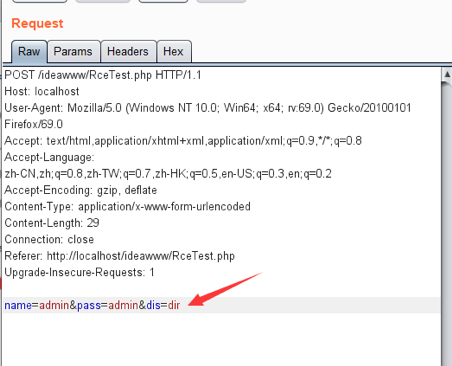Click the Accept-Language: header label
This screenshot has width=452, height=366.
coord(49,157)
